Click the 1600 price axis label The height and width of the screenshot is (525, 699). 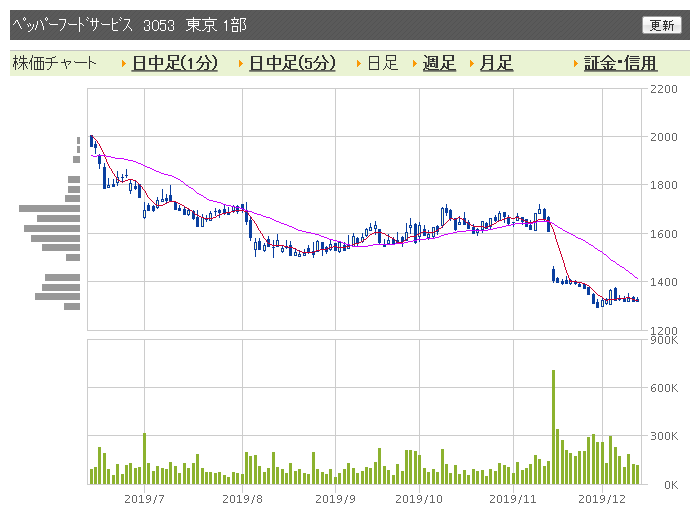click(x=664, y=234)
